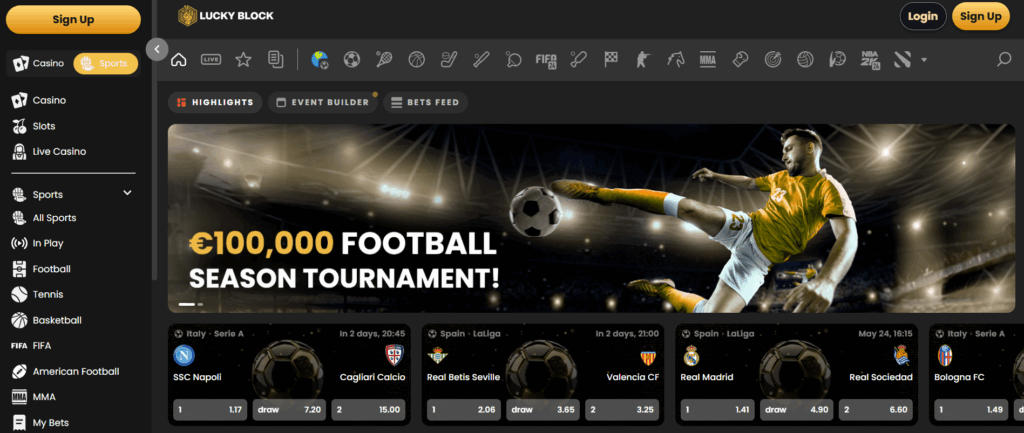
Task: Click the Lucky Block logo
Action: pyautogui.click(x=225, y=16)
